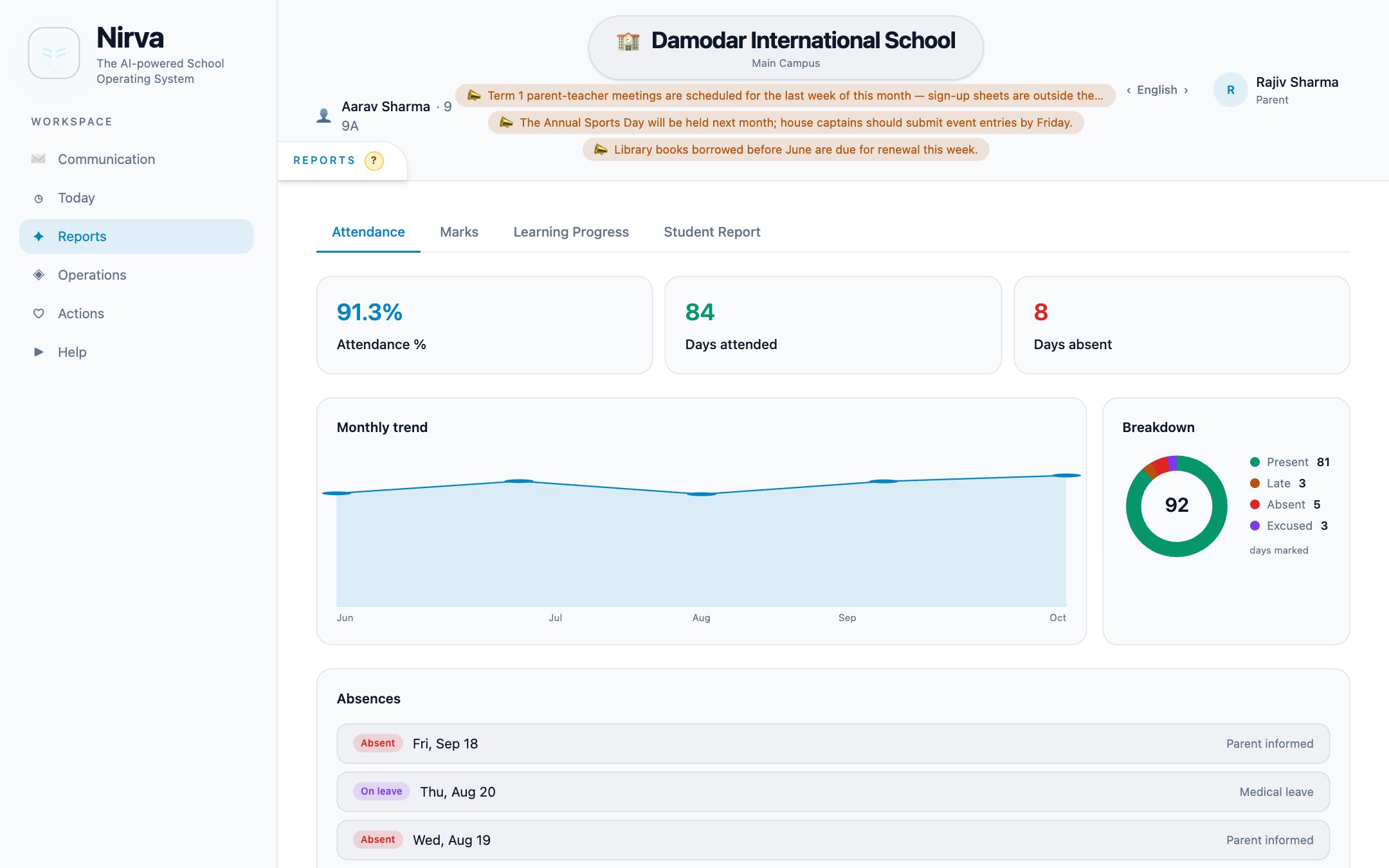The height and width of the screenshot is (868, 1389).
Task: Go to Today in the sidebar
Action: [136, 197]
